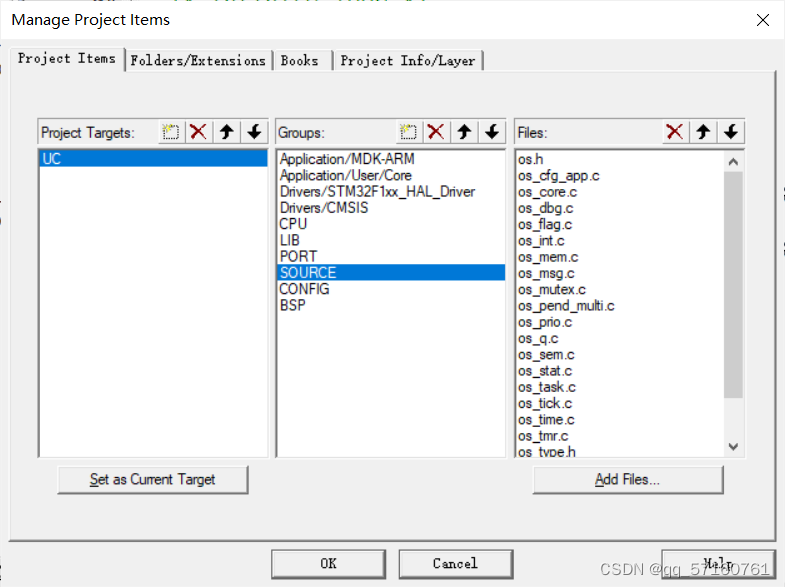
Task: Select BSP group
Action: tap(391, 305)
